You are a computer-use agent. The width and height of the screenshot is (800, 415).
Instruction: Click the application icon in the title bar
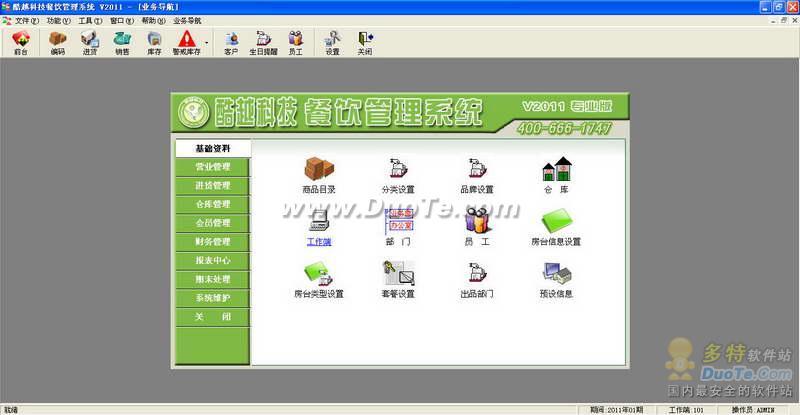click(x=6, y=7)
